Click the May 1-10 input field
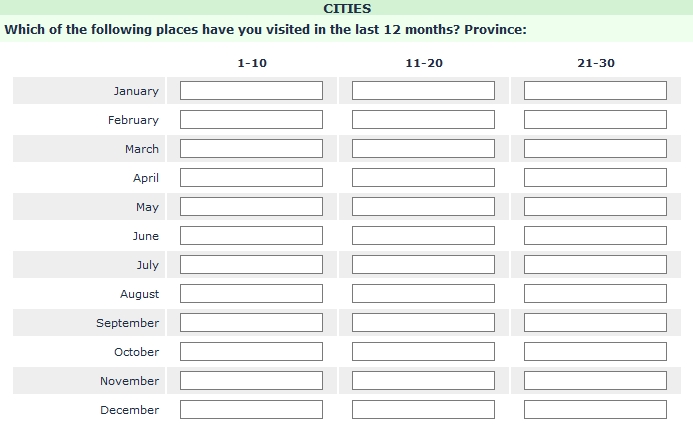The height and width of the screenshot is (430, 693). (251, 207)
